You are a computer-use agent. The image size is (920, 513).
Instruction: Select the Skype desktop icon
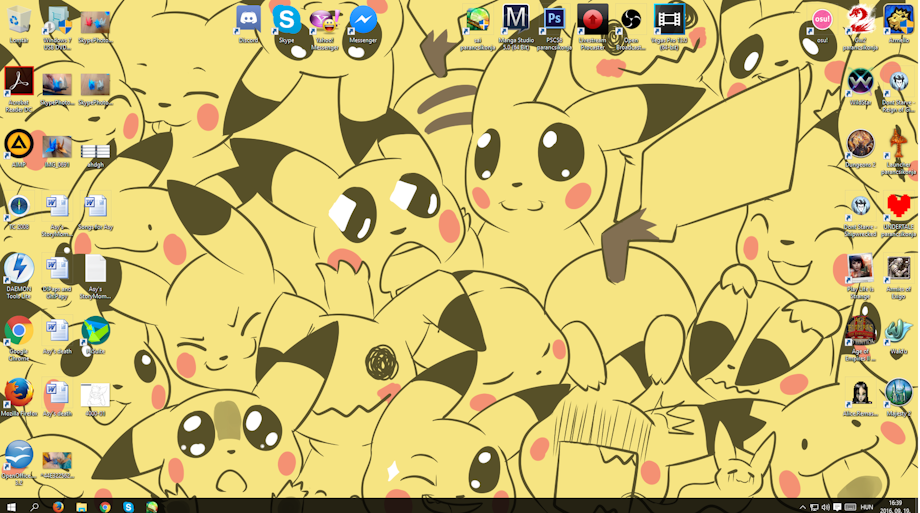coord(286,21)
